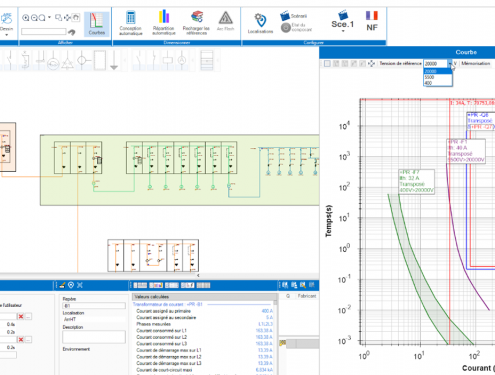Launch Conception automatique calculator
The image size is (495, 375).
click(x=131, y=23)
